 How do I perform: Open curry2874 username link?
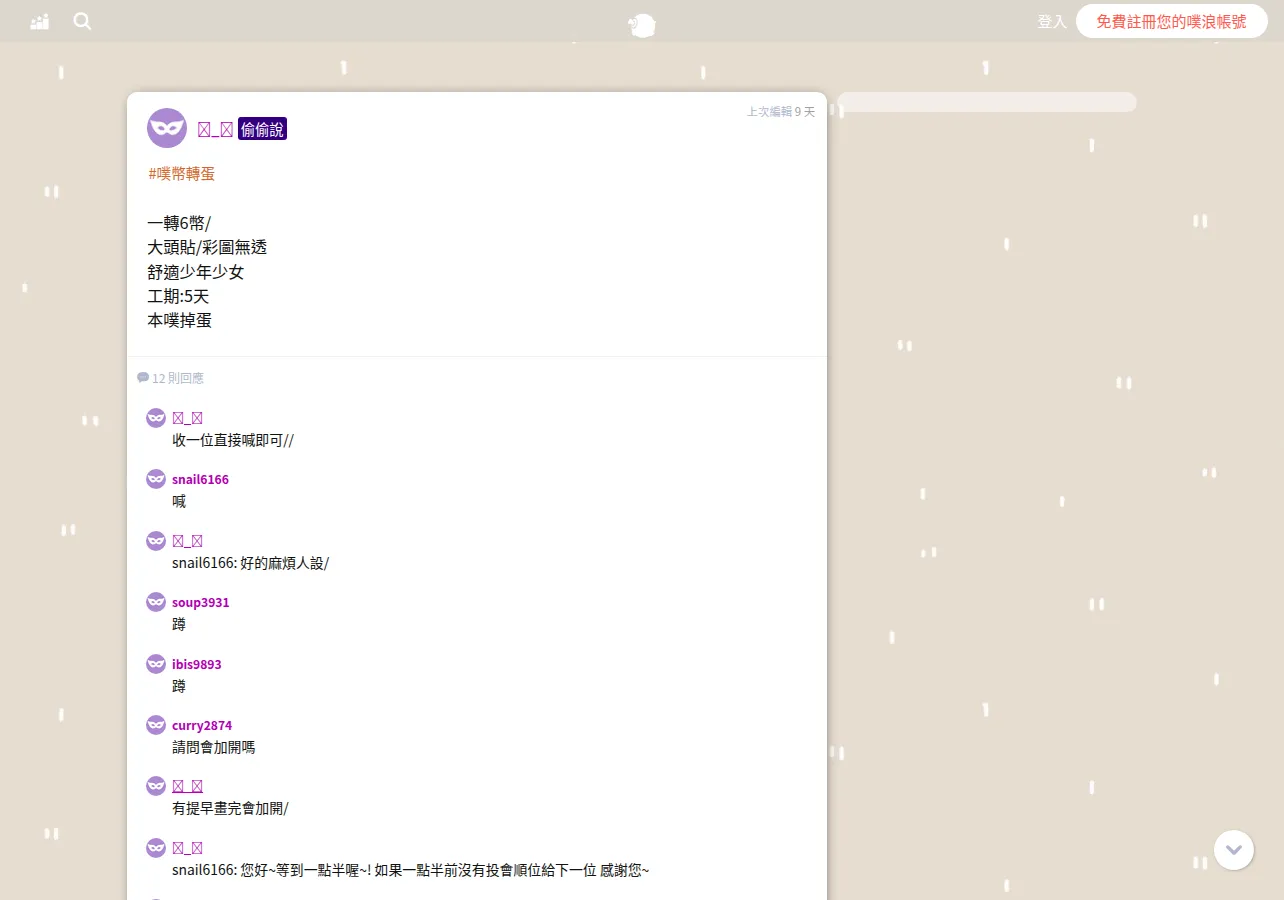[202, 725]
